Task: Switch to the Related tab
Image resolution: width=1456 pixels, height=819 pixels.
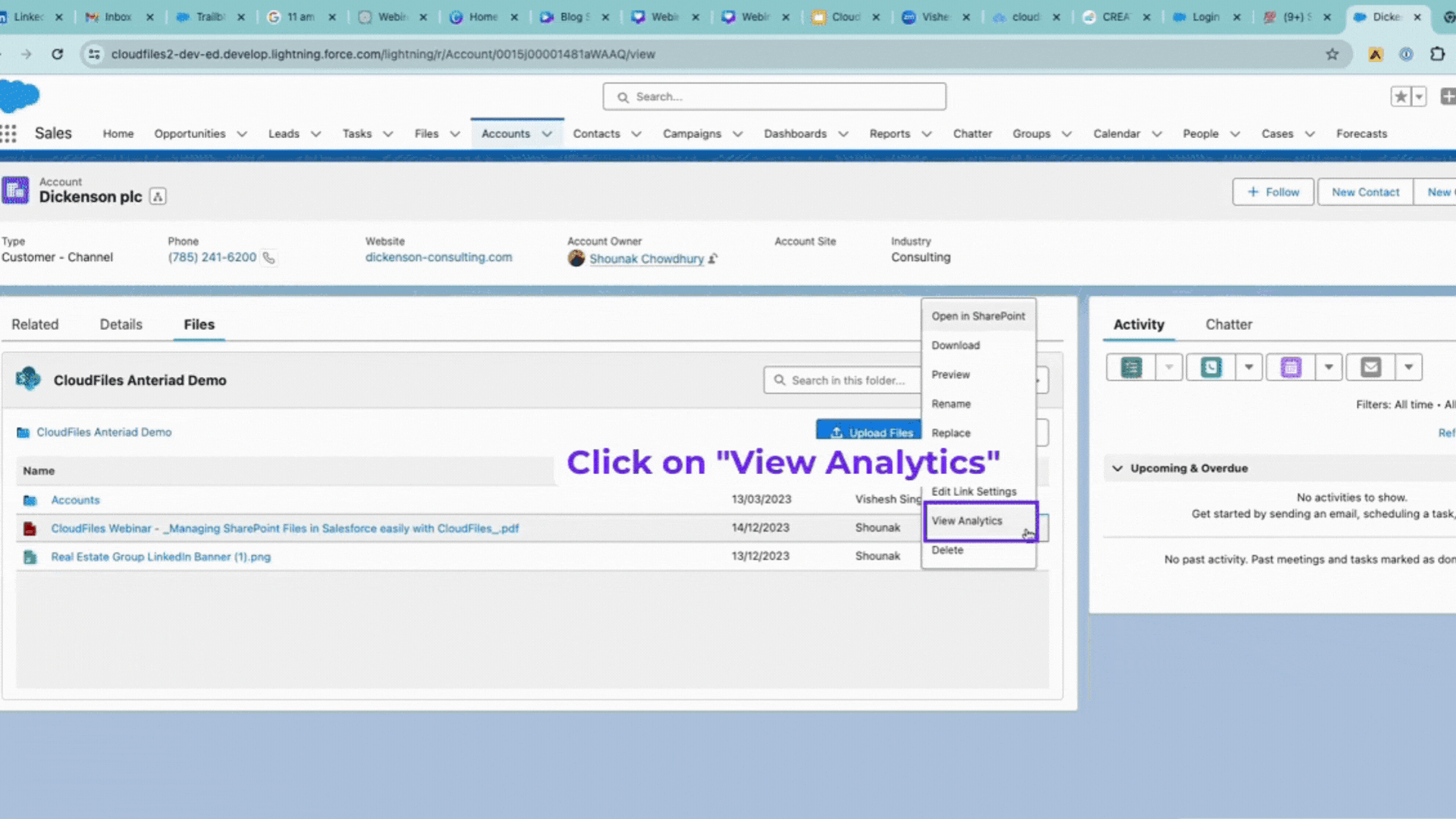Action: [x=34, y=324]
